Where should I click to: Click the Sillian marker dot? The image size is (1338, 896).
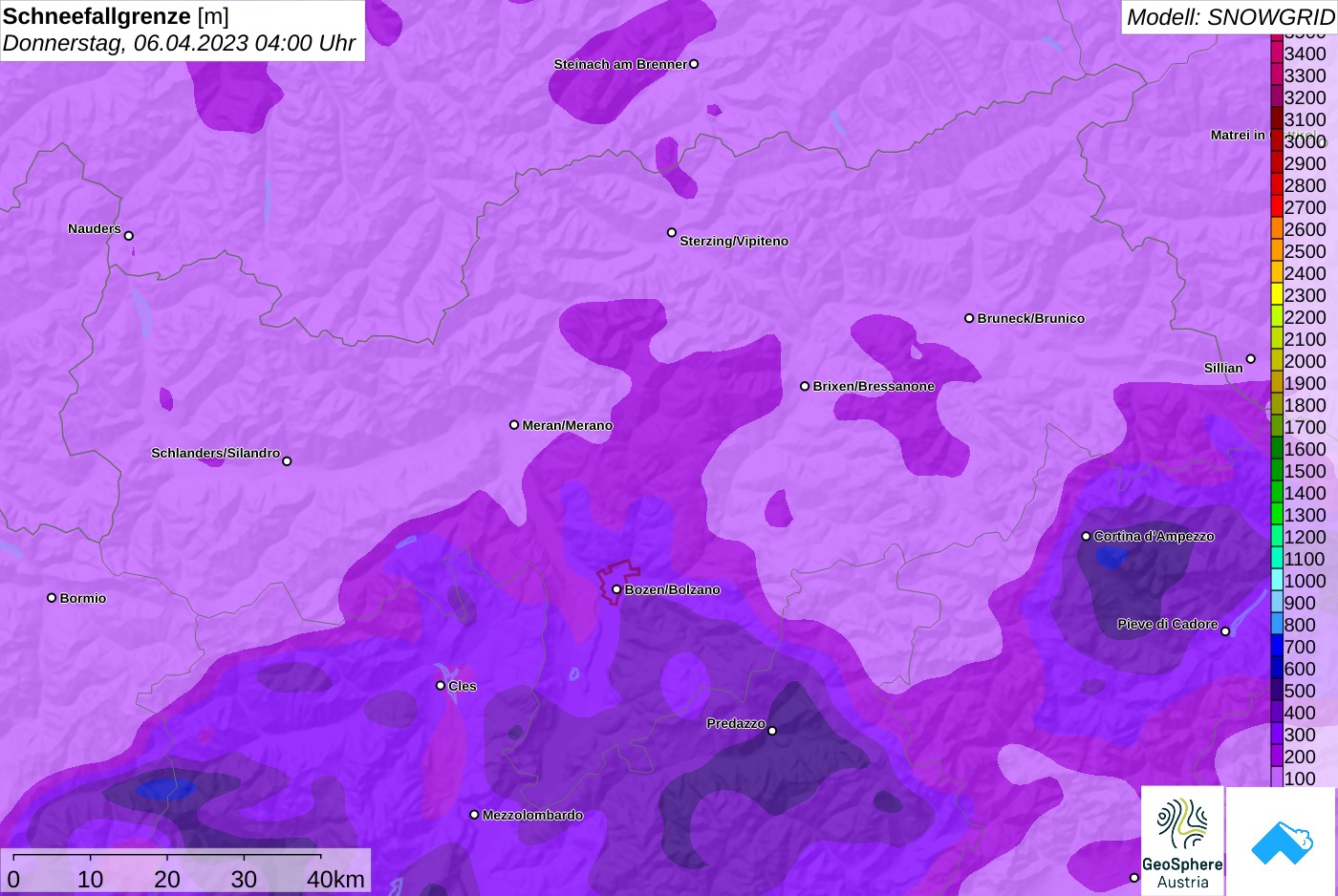[x=1250, y=359]
